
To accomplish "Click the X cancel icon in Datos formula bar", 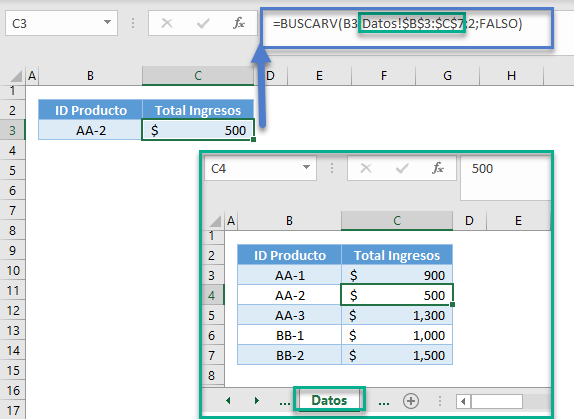I will (366, 168).
